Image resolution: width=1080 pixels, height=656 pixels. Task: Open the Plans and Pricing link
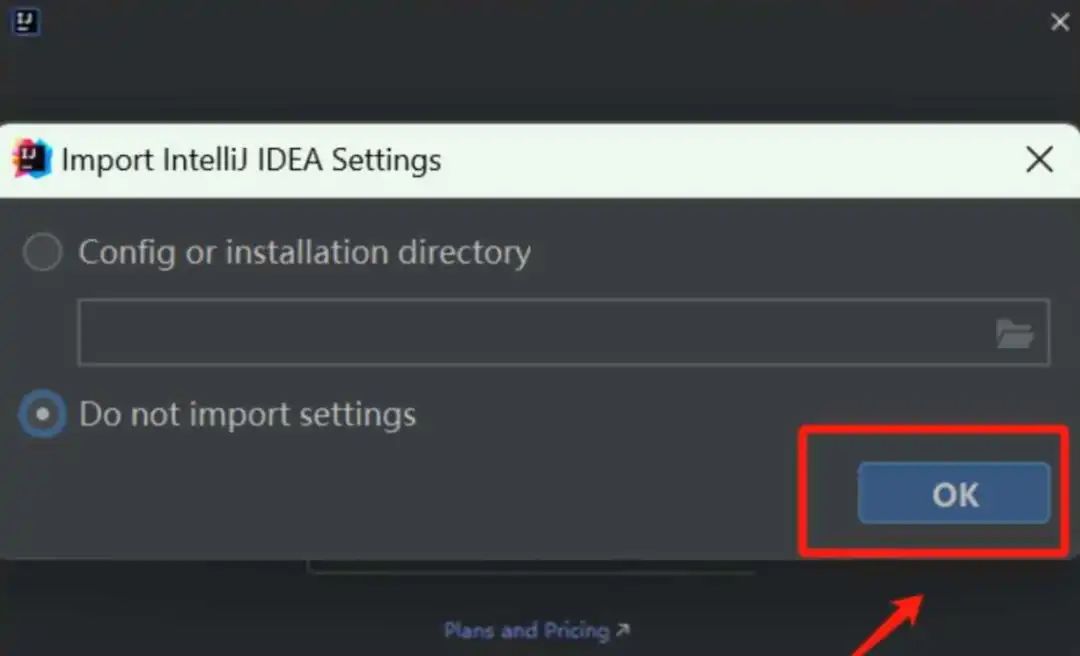point(527,630)
